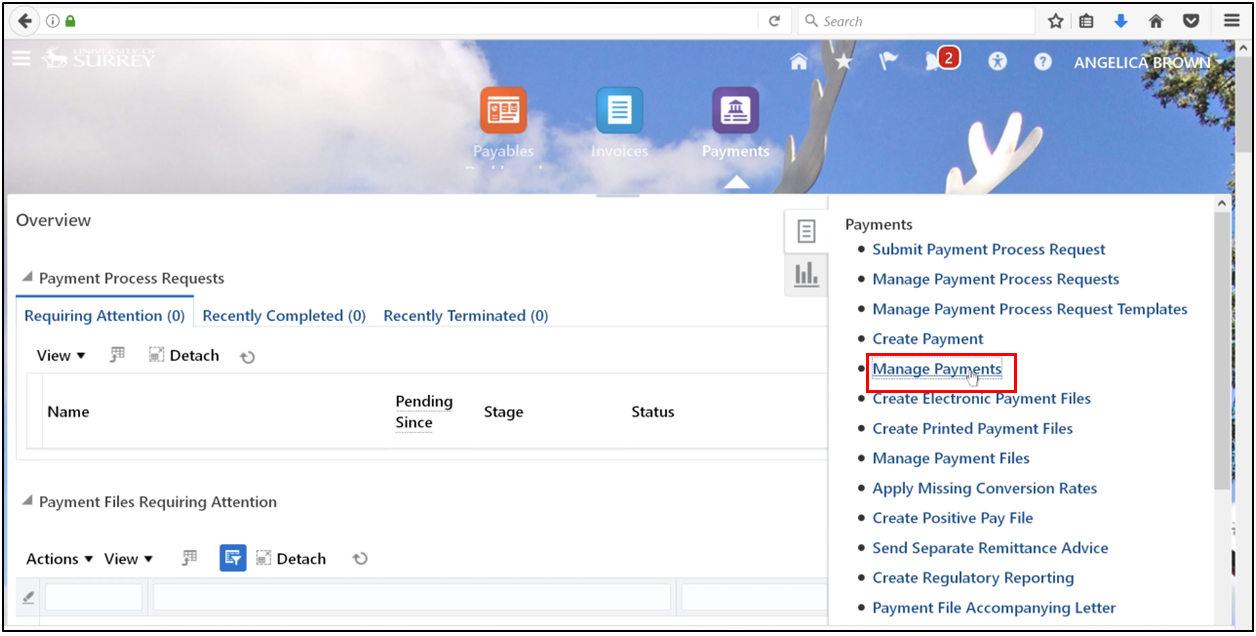Switch to the Recently Completed tab
The image size is (1256, 636).
coord(283,315)
